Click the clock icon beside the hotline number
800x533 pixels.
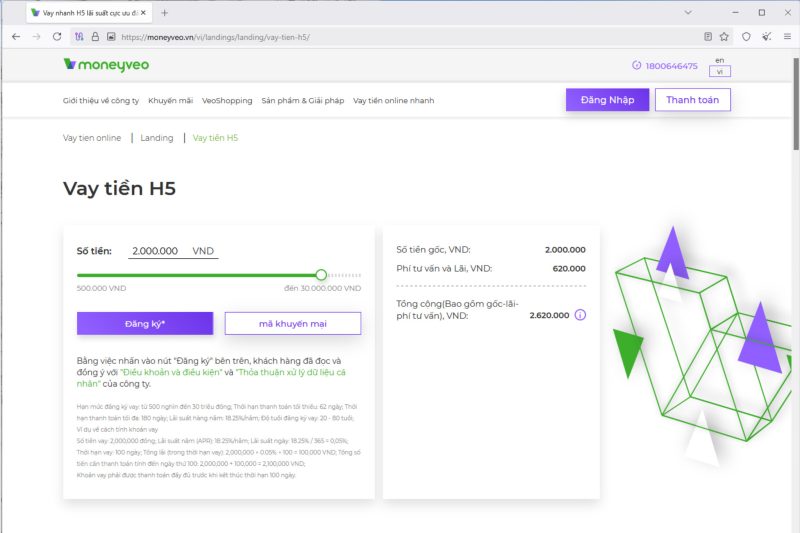click(636, 65)
